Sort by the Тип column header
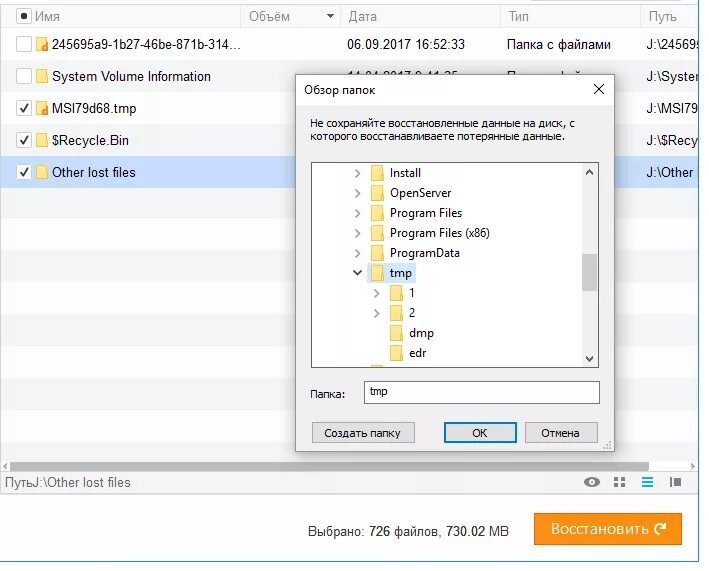Image resolution: width=709 pixels, height=571 pixels. pyautogui.click(x=519, y=16)
